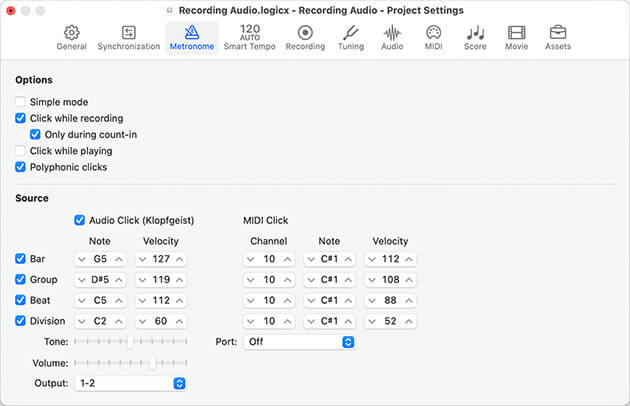Screen dimensions: 630x406
Task: Increase the Division MIDI velocity 52
Action: point(408,321)
